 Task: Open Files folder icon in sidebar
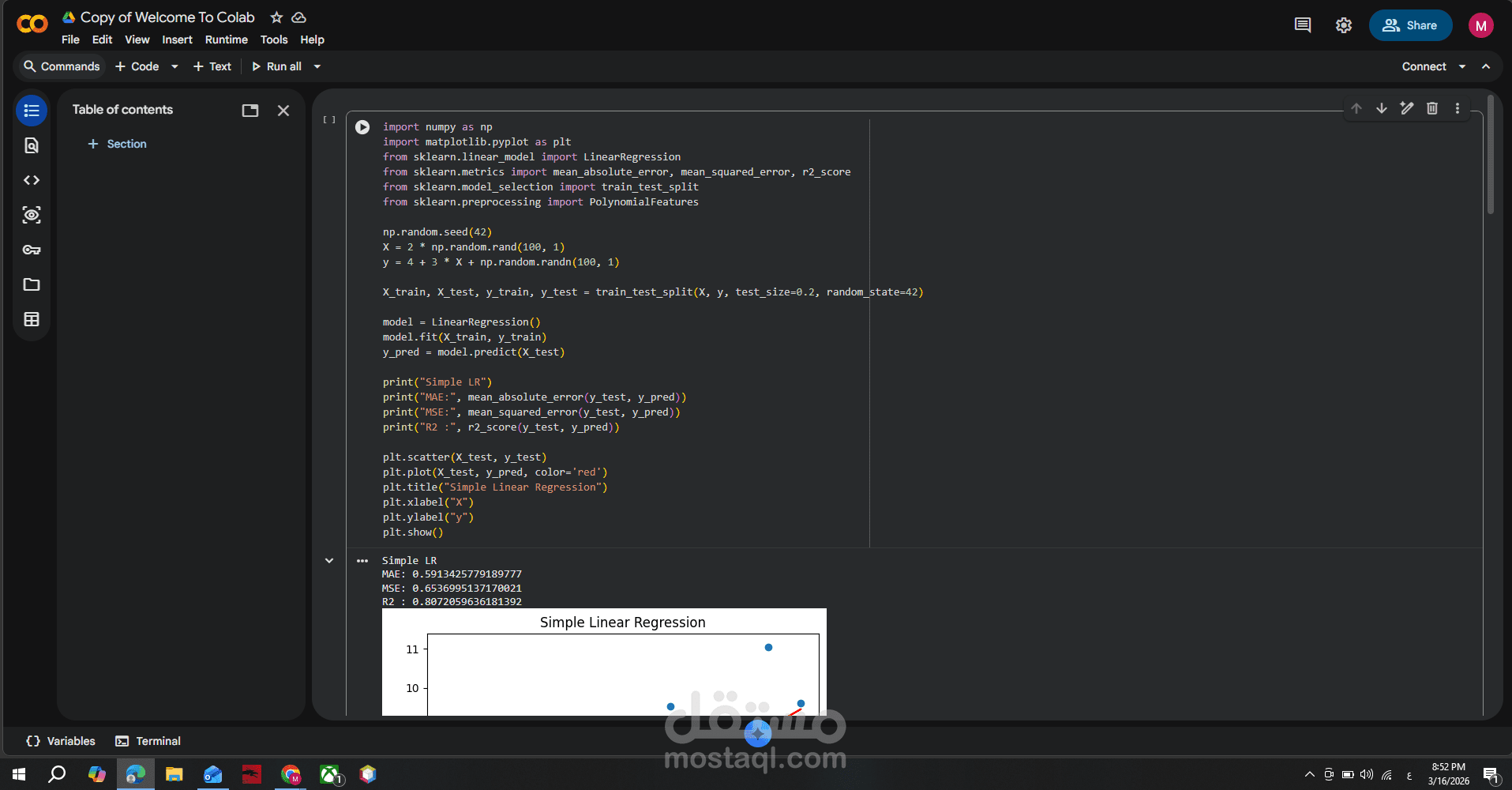point(32,284)
